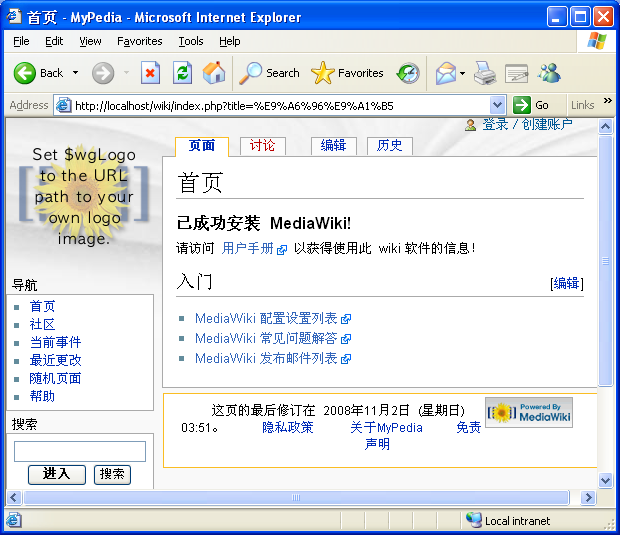Open the Help menu
This screenshot has height=535, width=620.
pyautogui.click(x=230, y=41)
